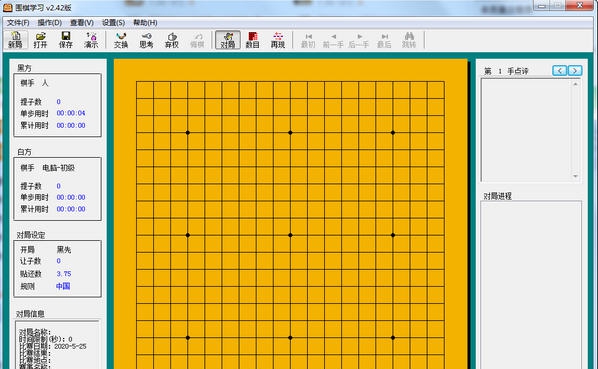Click black's 单步用时 time 00:00:04
Image resolution: width=598 pixels, height=369 pixels.
click(x=71, y=113)
